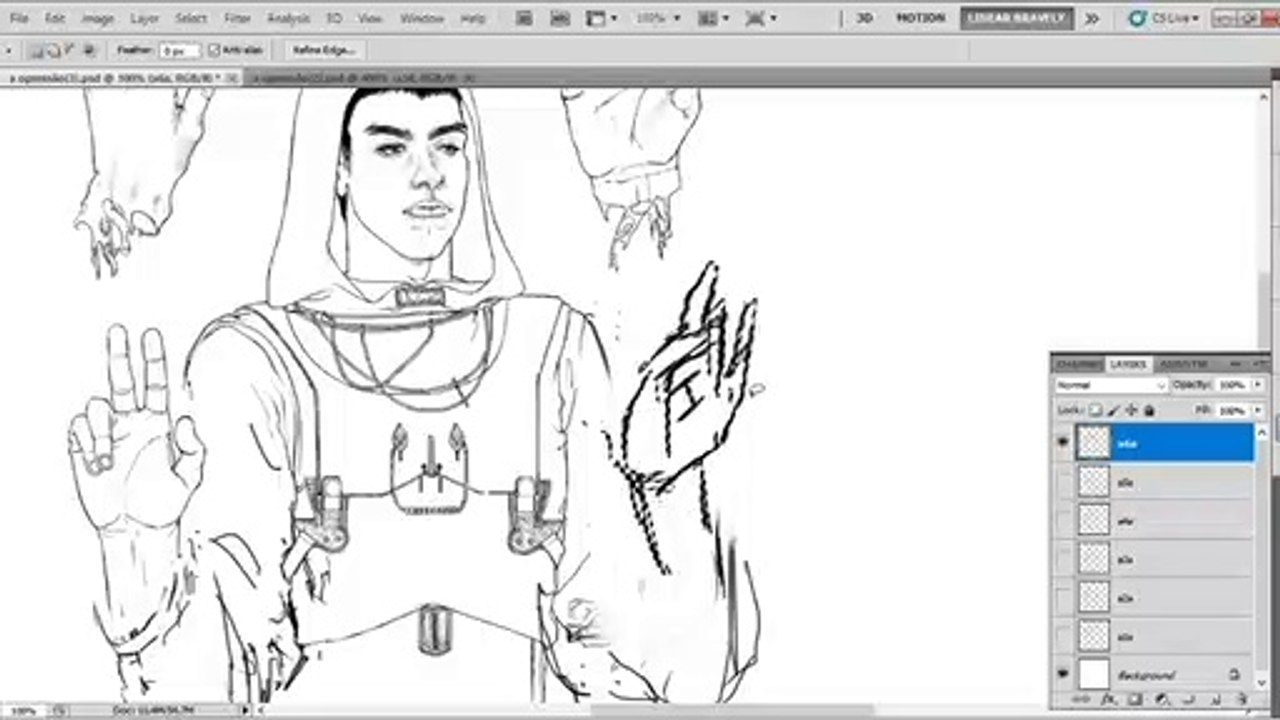The image size is (1280, 720).
Task: Toggle the Anti-alias checkbox
Action: [214, 50]
